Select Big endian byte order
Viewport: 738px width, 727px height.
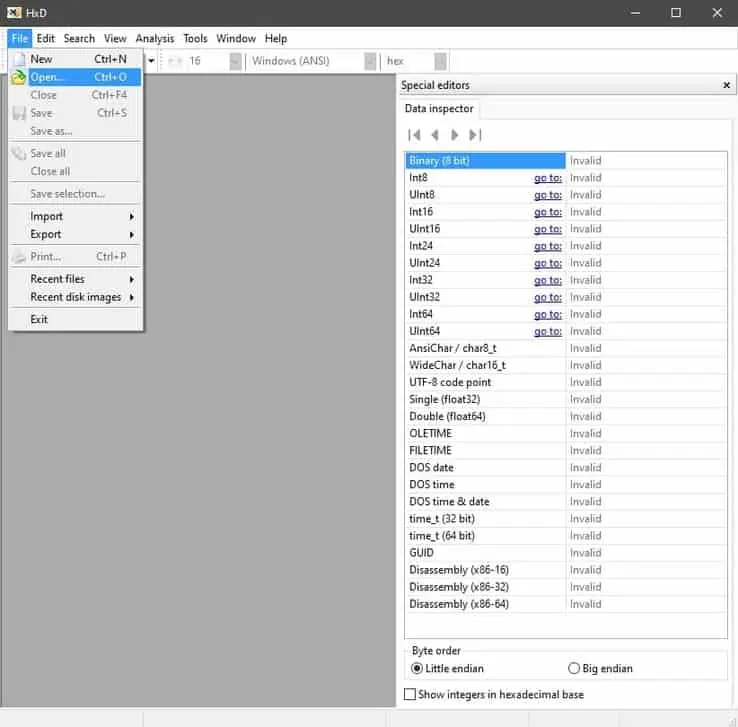573,668
